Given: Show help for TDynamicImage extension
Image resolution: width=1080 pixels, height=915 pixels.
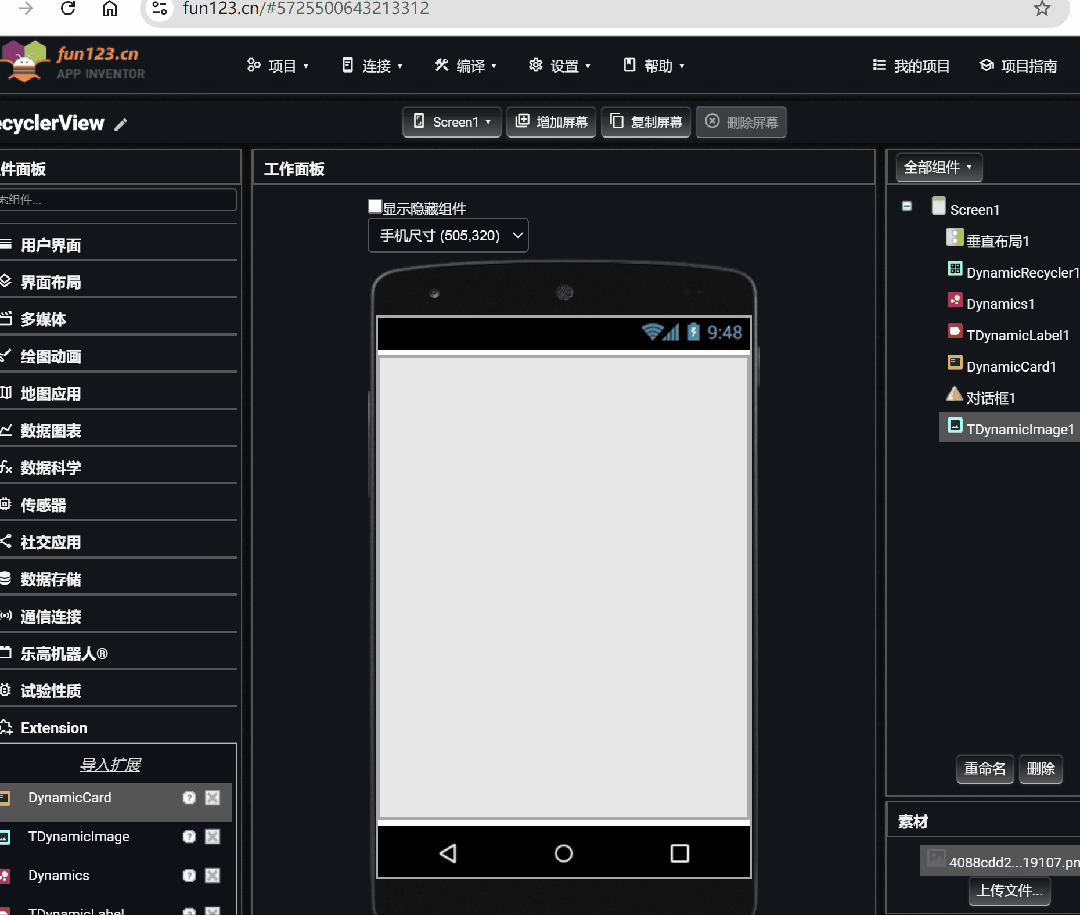Looking at the screenshot, I should pos(189,836).
